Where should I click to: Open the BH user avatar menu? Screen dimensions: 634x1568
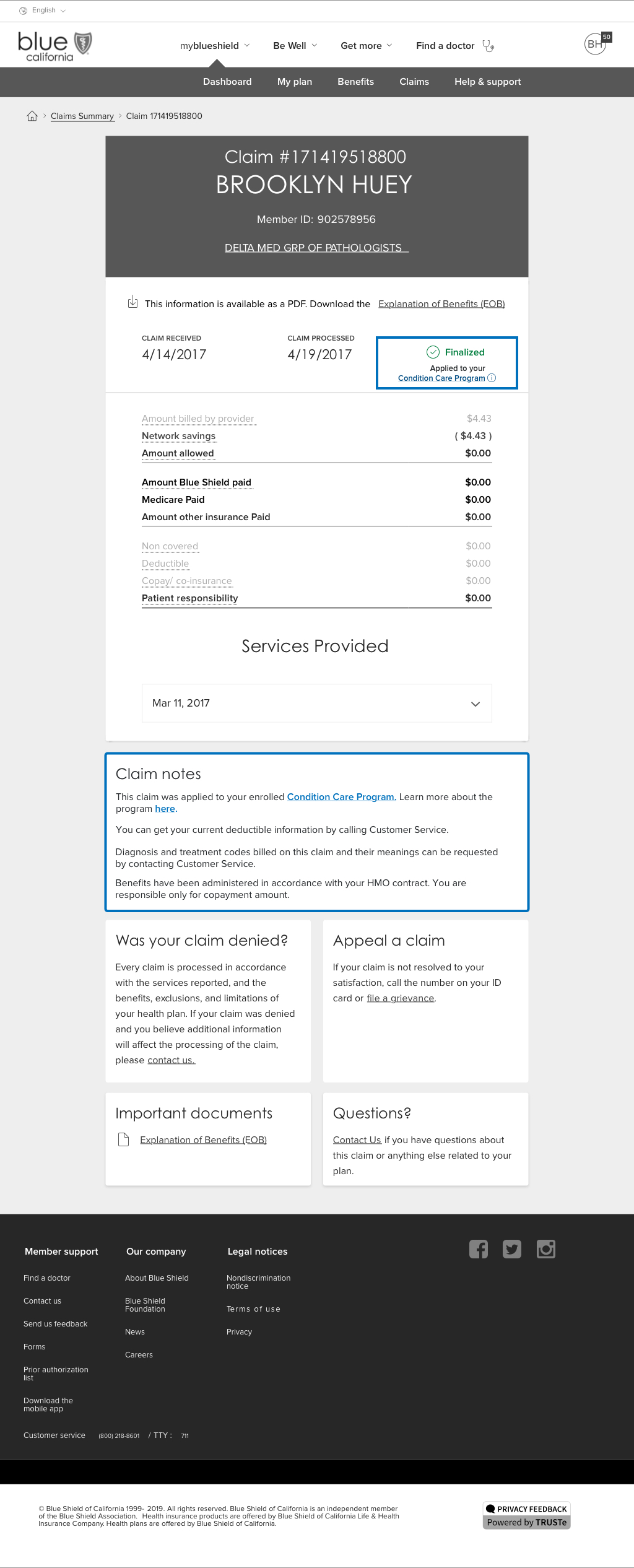596,44
